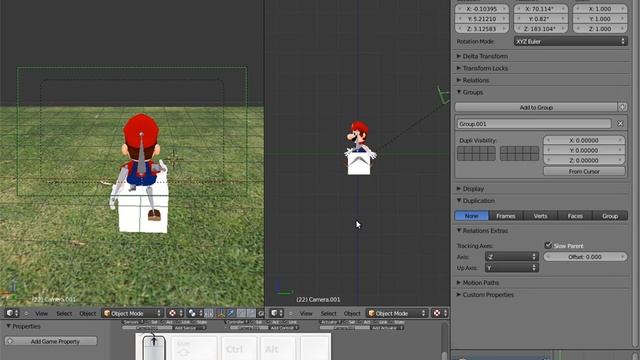
Task: Open Select menu in right viewport header
Action: click(329, 313)
